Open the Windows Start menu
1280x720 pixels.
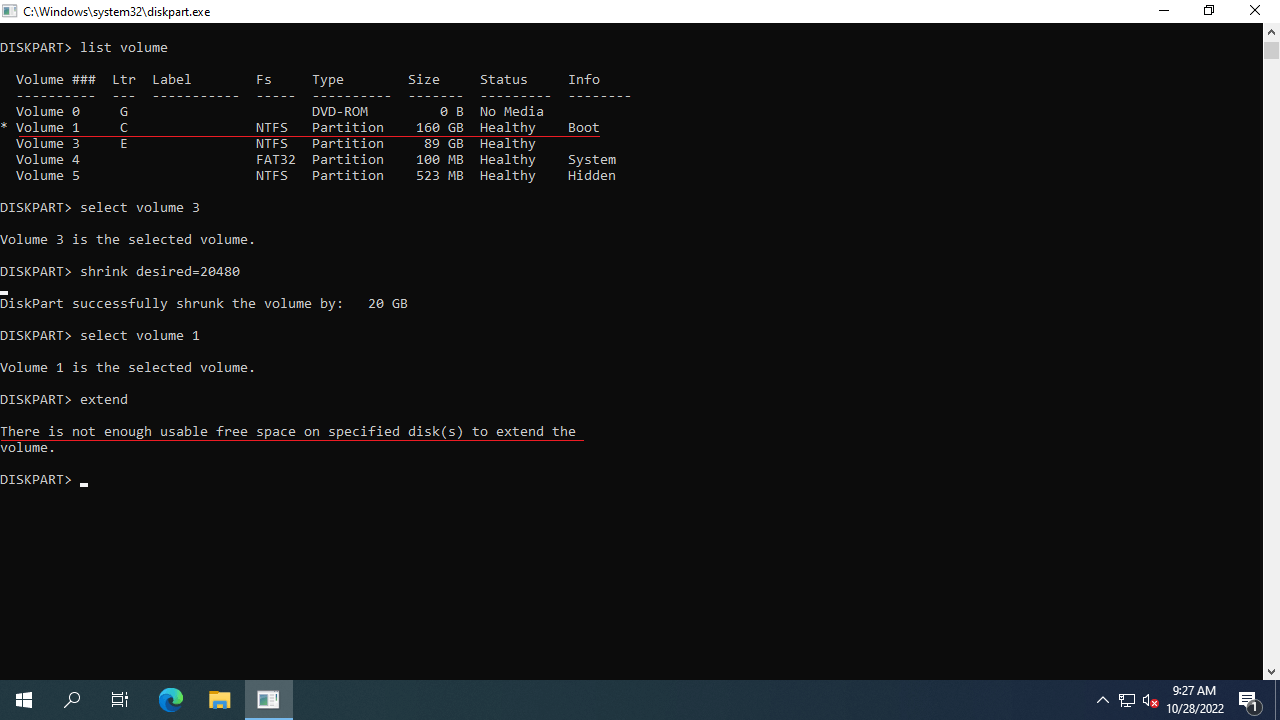pos(24,700)
